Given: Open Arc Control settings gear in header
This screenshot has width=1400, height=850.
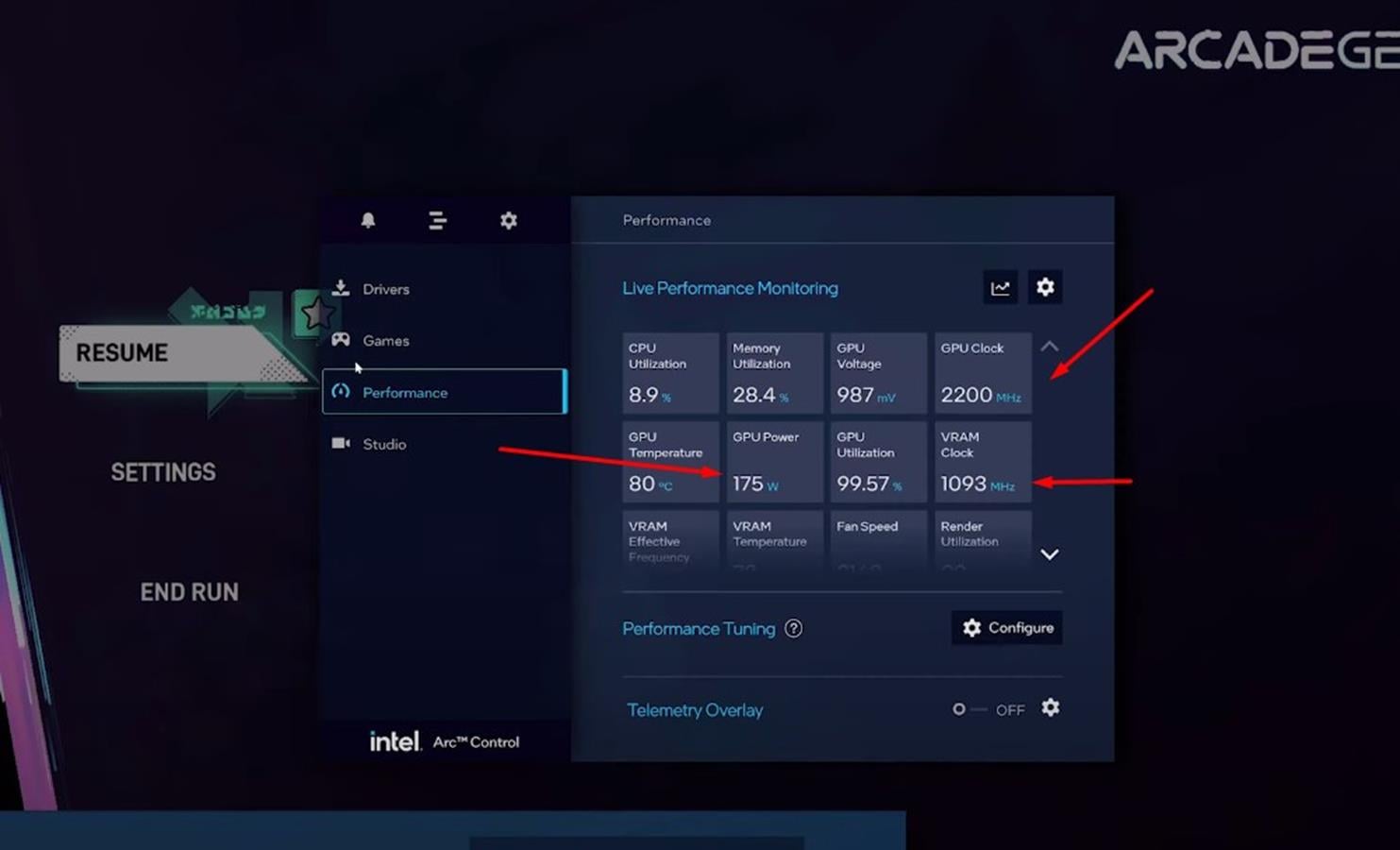Looking at the screenshot, I should click(508, 220).
